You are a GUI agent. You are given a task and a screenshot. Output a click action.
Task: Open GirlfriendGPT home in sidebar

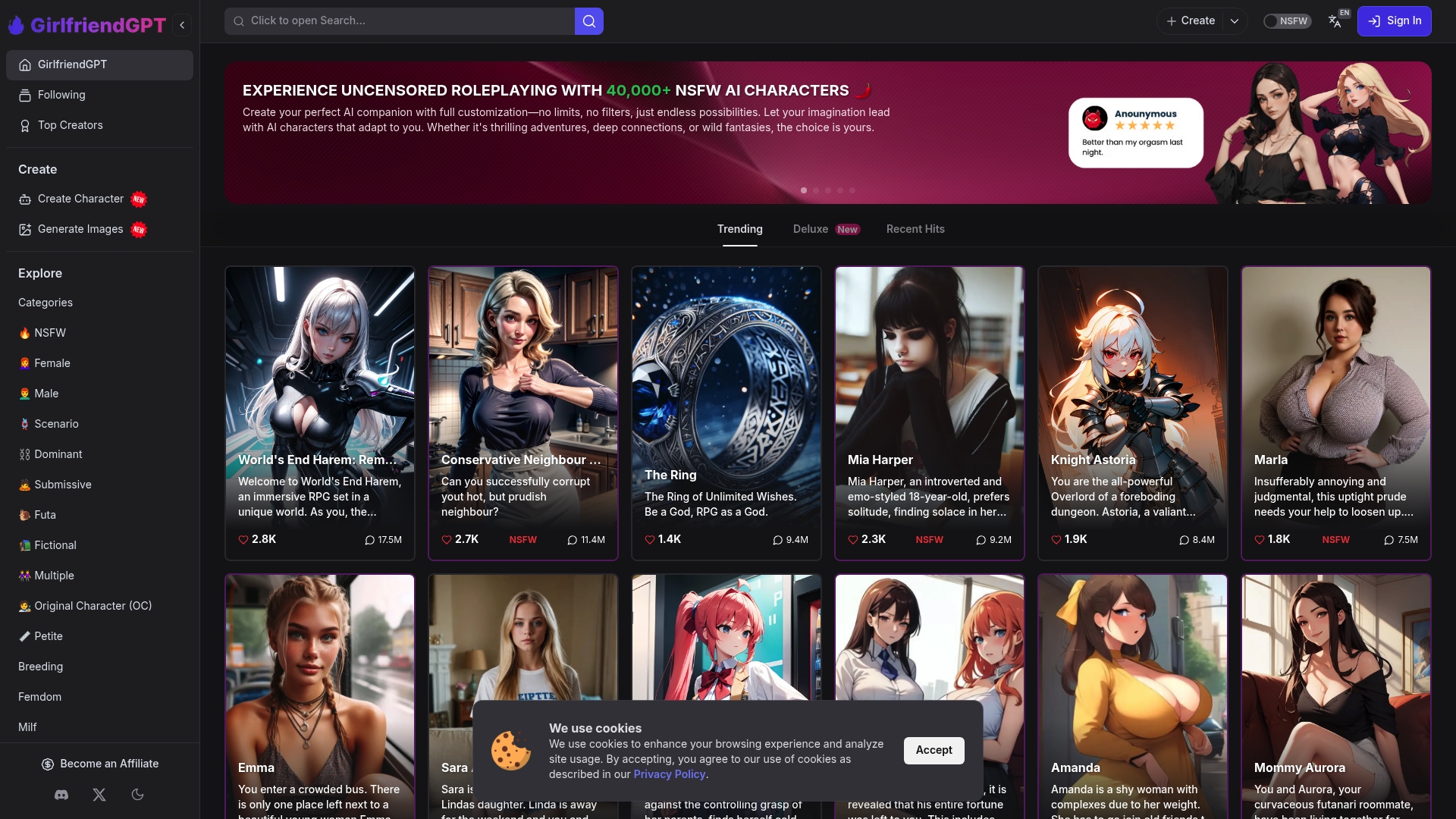pos(99,65)
